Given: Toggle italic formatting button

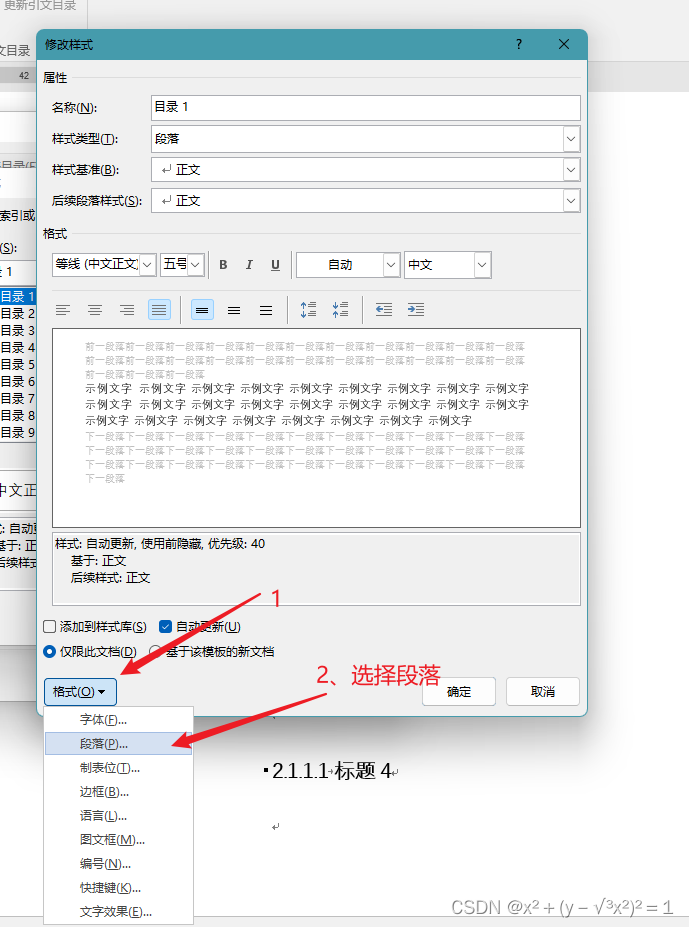Looking at the screenshot, I should click(x=249, y=265).
